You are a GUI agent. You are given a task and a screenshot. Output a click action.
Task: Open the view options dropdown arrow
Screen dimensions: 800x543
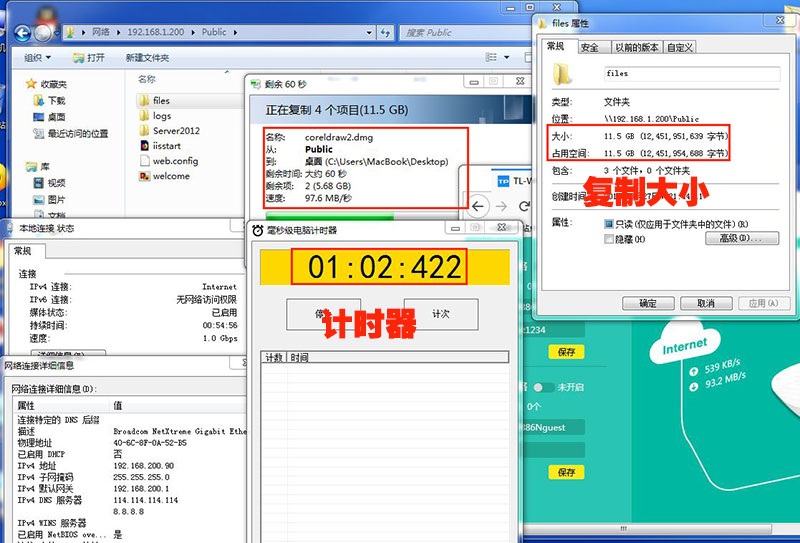point(507,57)
